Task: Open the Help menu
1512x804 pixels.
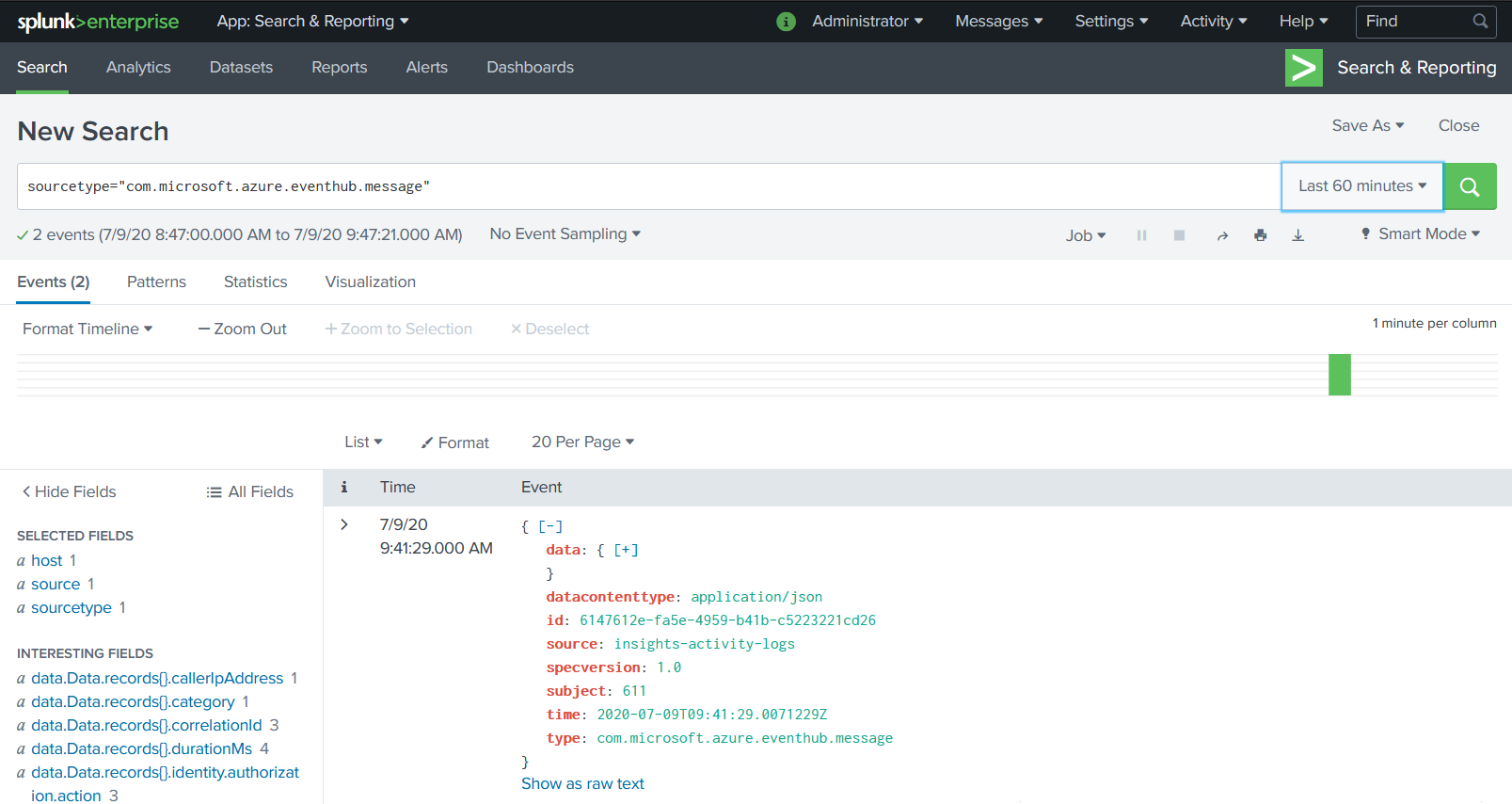Action: tap(1303, 21)
